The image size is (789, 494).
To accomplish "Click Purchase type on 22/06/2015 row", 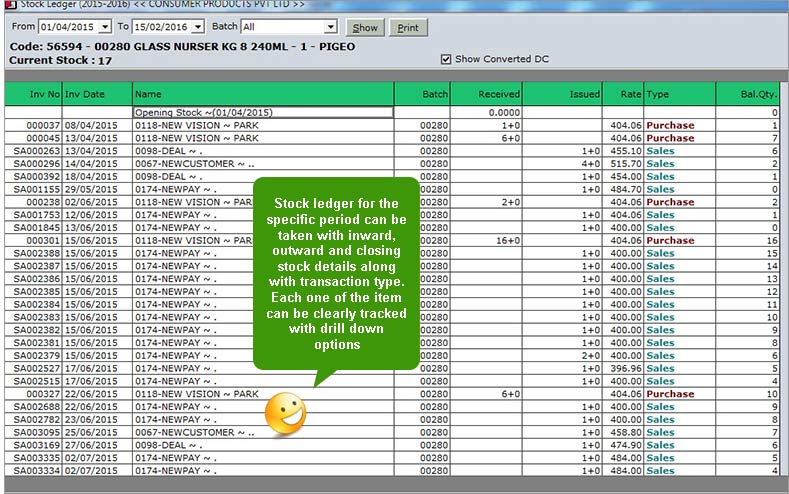I will [x=670, y=394].
